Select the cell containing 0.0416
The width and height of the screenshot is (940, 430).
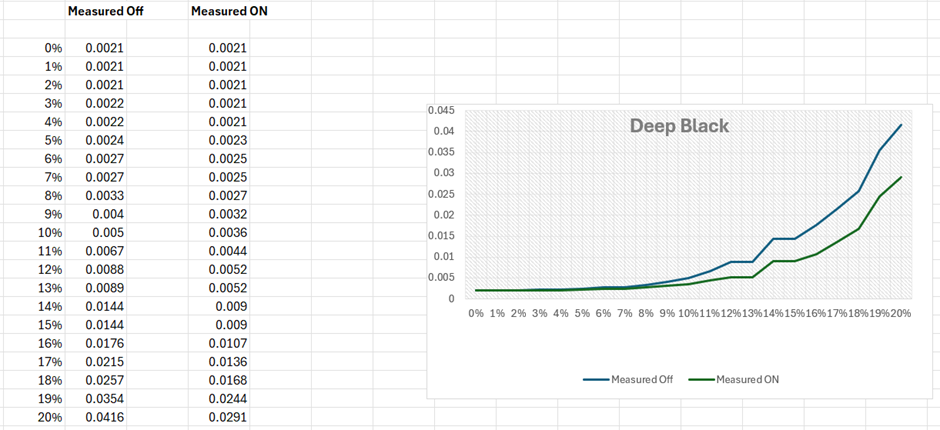tap(104, 417)
